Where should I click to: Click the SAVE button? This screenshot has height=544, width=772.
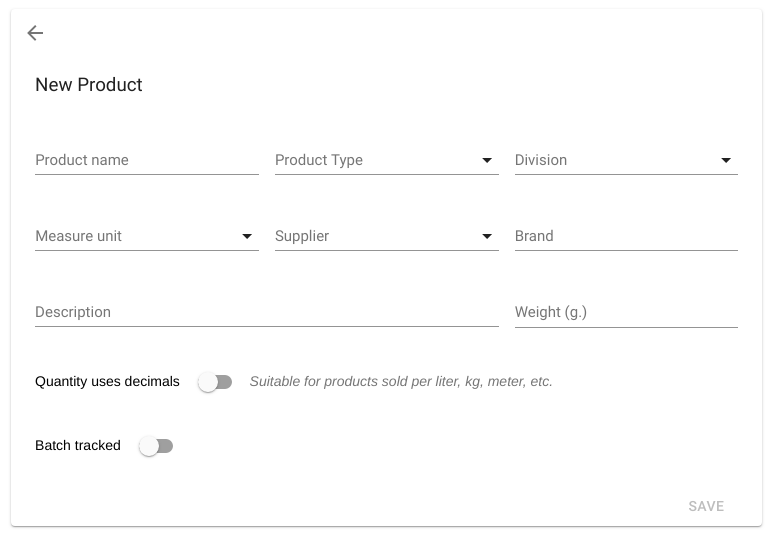click(x=706, y=506)
